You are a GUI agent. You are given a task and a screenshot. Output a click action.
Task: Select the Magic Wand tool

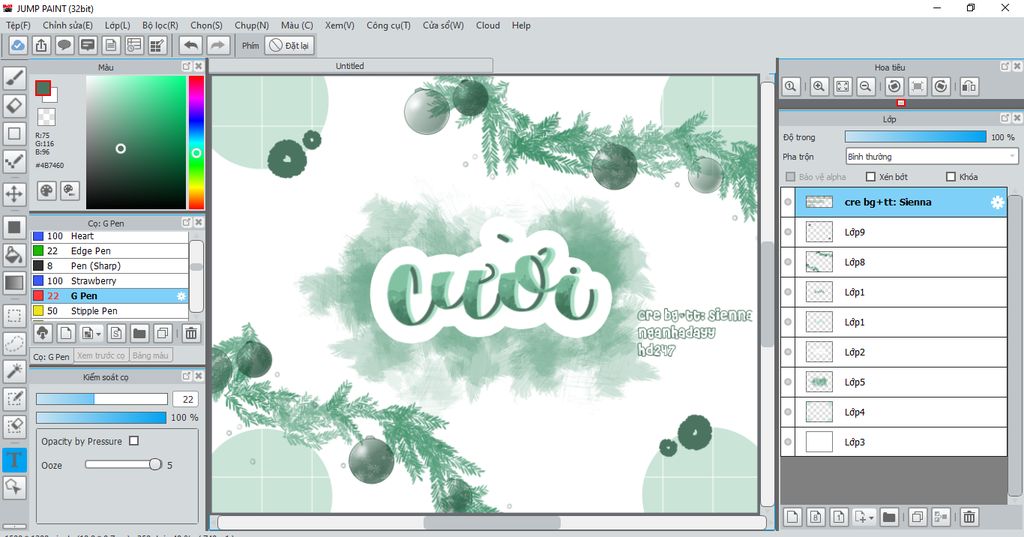pos(14,371)
